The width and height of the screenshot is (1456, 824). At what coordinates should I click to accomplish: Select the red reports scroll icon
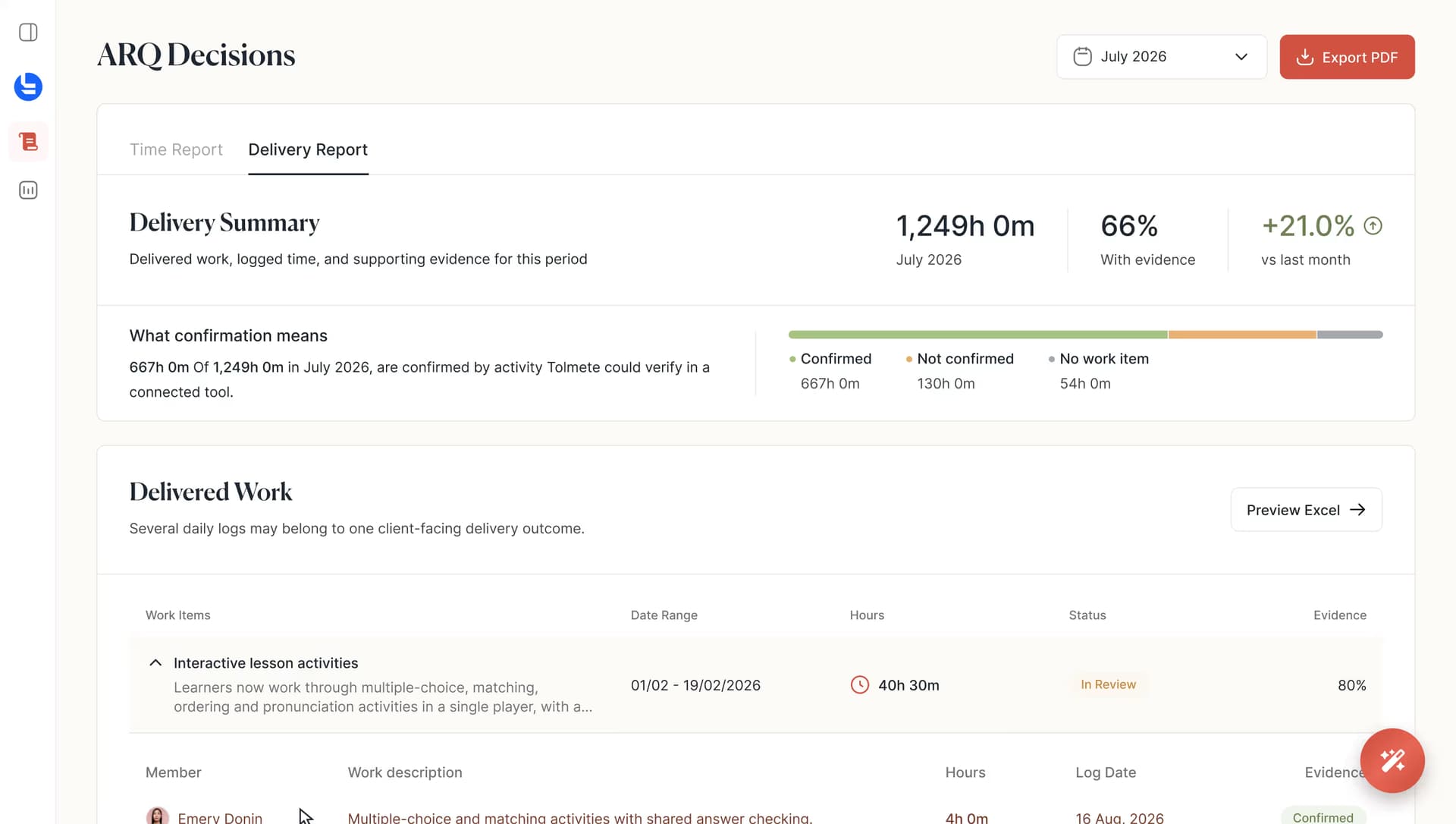coord(28,142)
